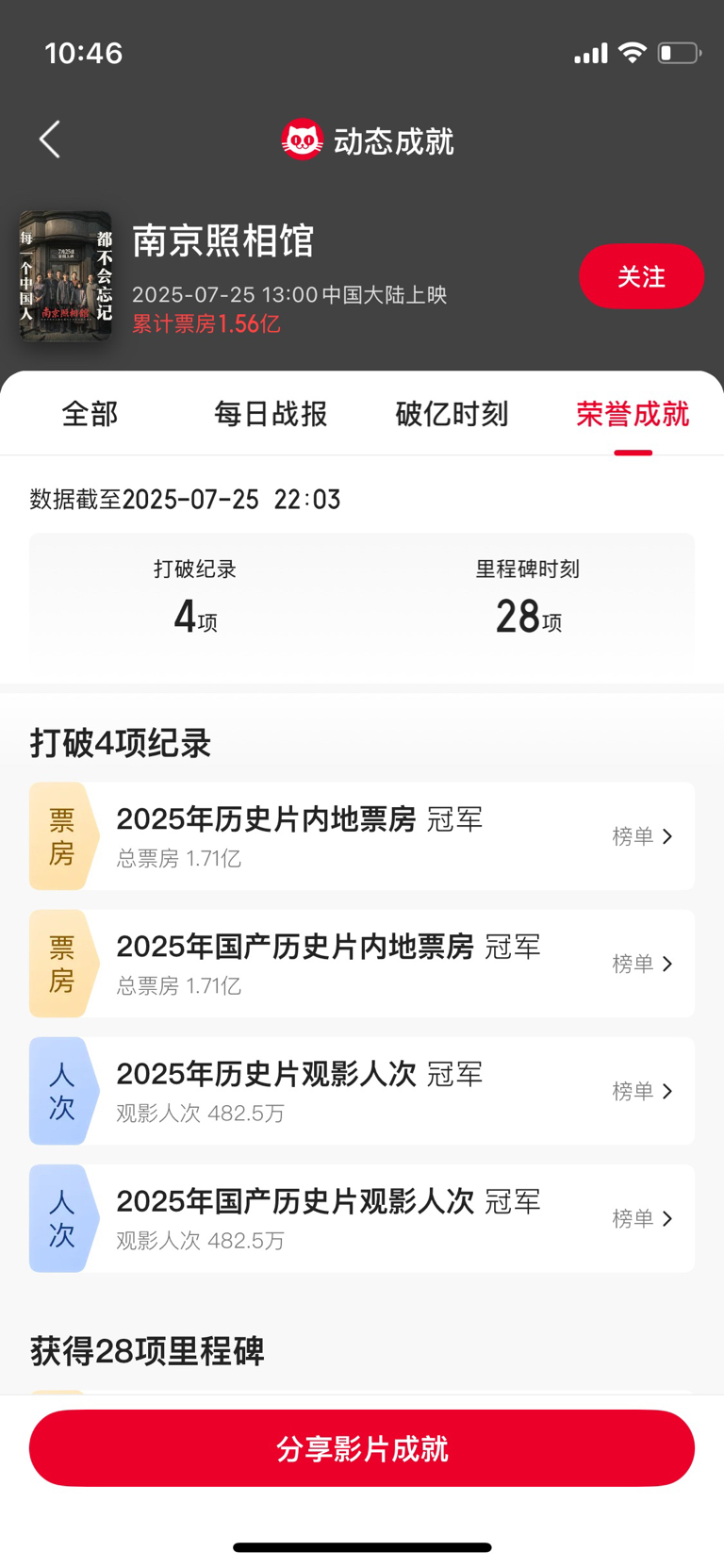Select the 荣誉成就 tab
Viewport: 724px width, 1568px height.
[x=633, y=414]
